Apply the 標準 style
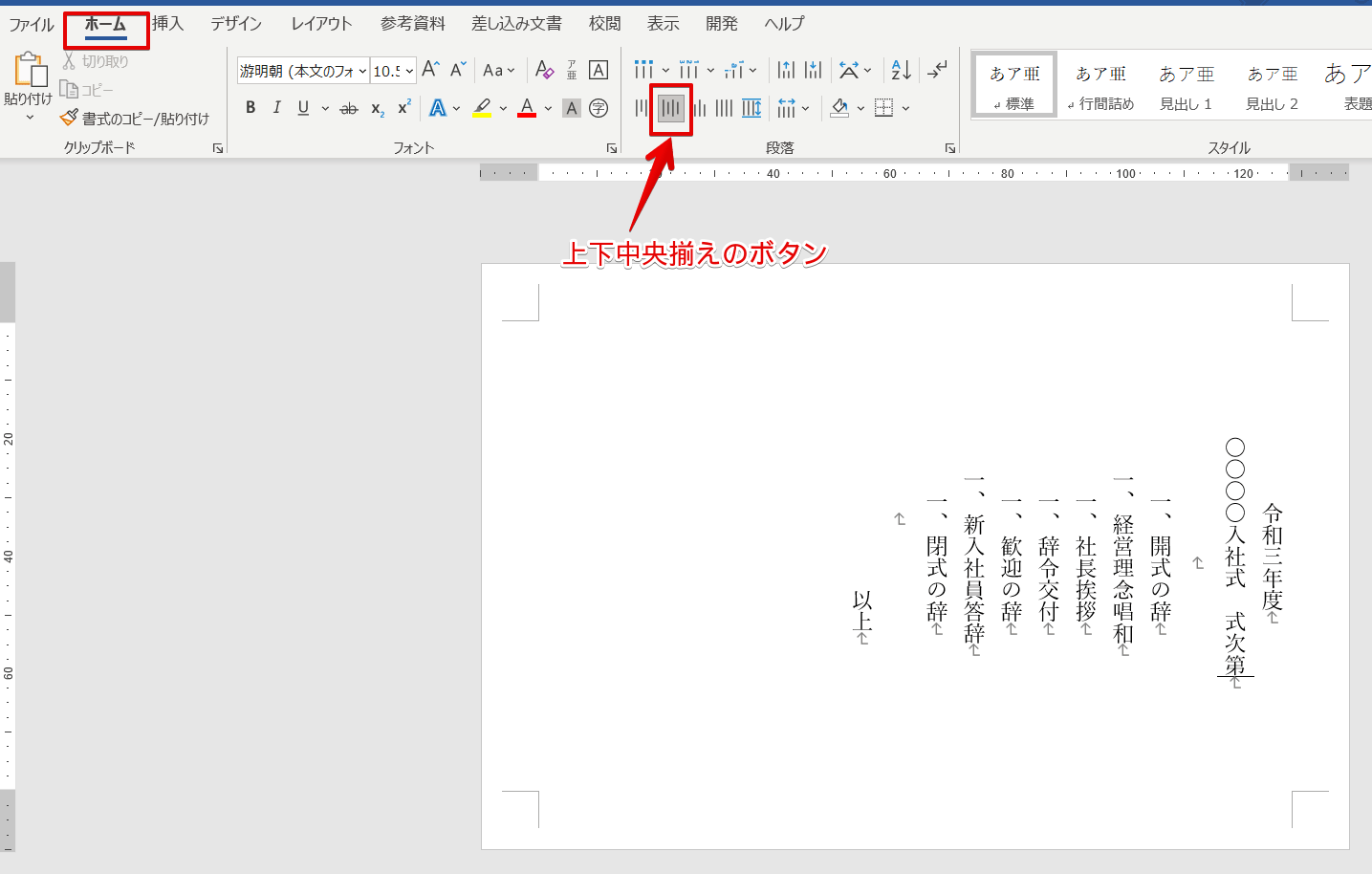 pyautogui.click(x=1014, y=84)
